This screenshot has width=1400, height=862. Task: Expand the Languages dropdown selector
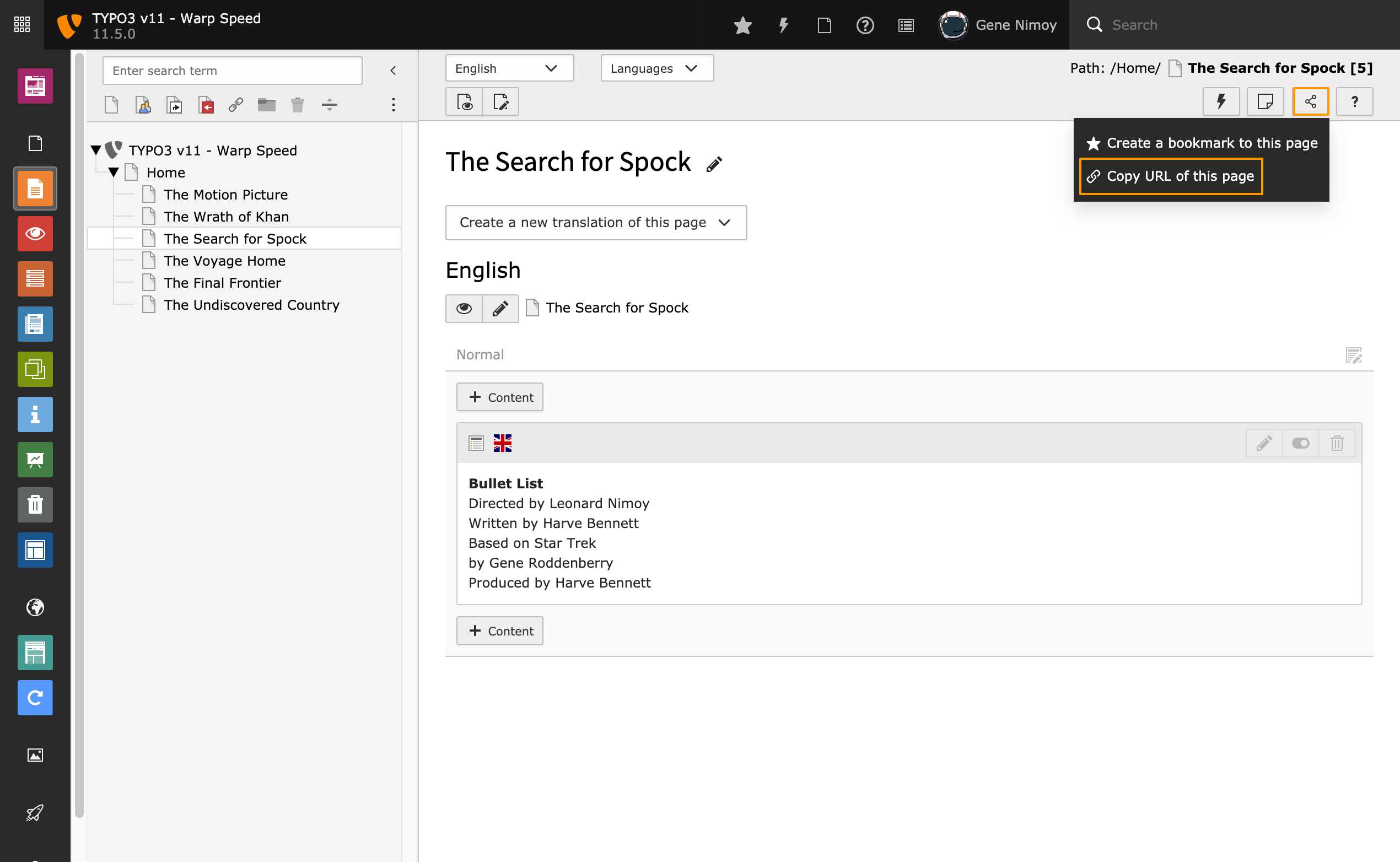pos(655,68)
